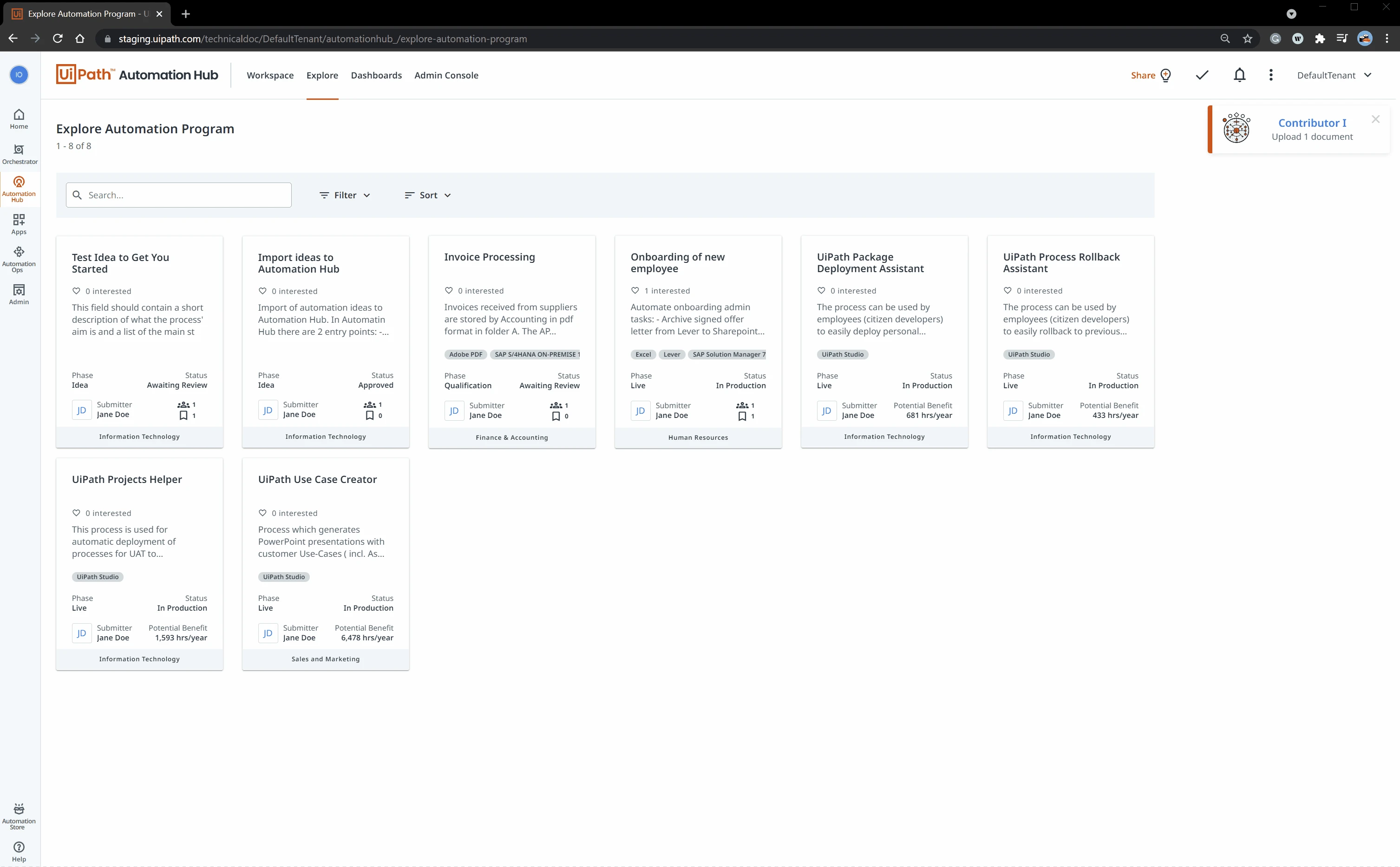This screenshot has height=867, width=1400.
Task: Like UiPath Package Deployment Assistant
Action: 821,290
